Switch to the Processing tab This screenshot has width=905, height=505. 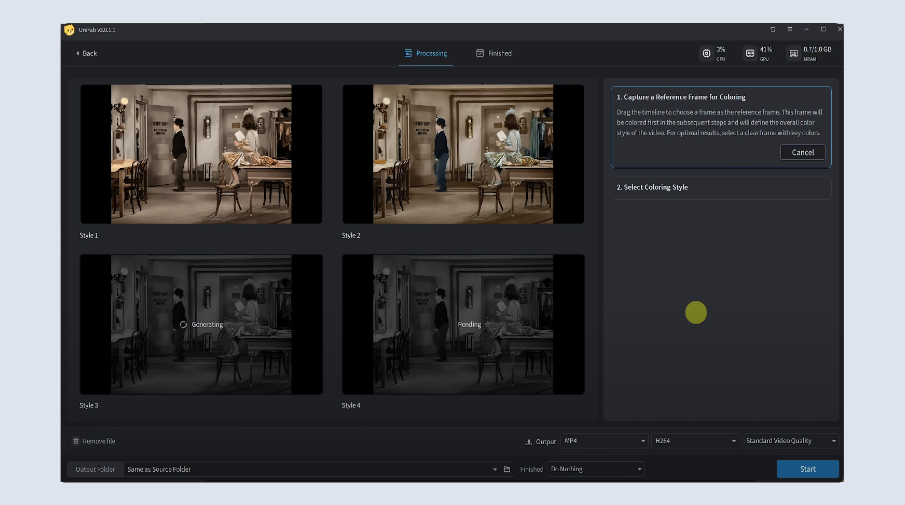click(426, 53)
